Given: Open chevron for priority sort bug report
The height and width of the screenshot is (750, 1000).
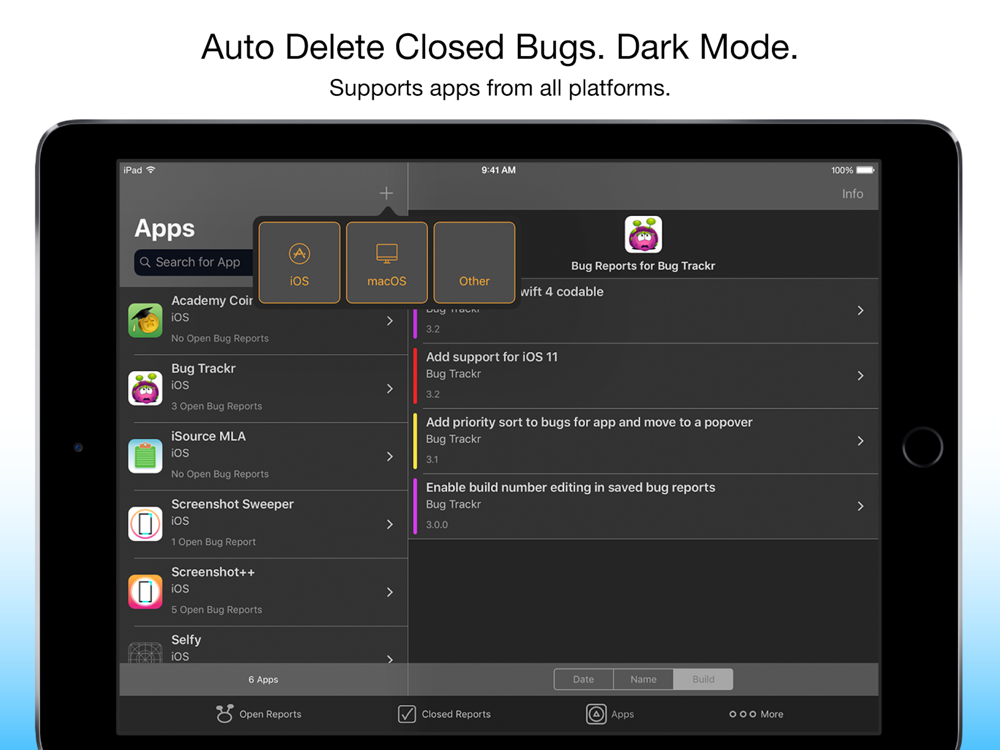Looking at the screenshot, I should point(860,441).
